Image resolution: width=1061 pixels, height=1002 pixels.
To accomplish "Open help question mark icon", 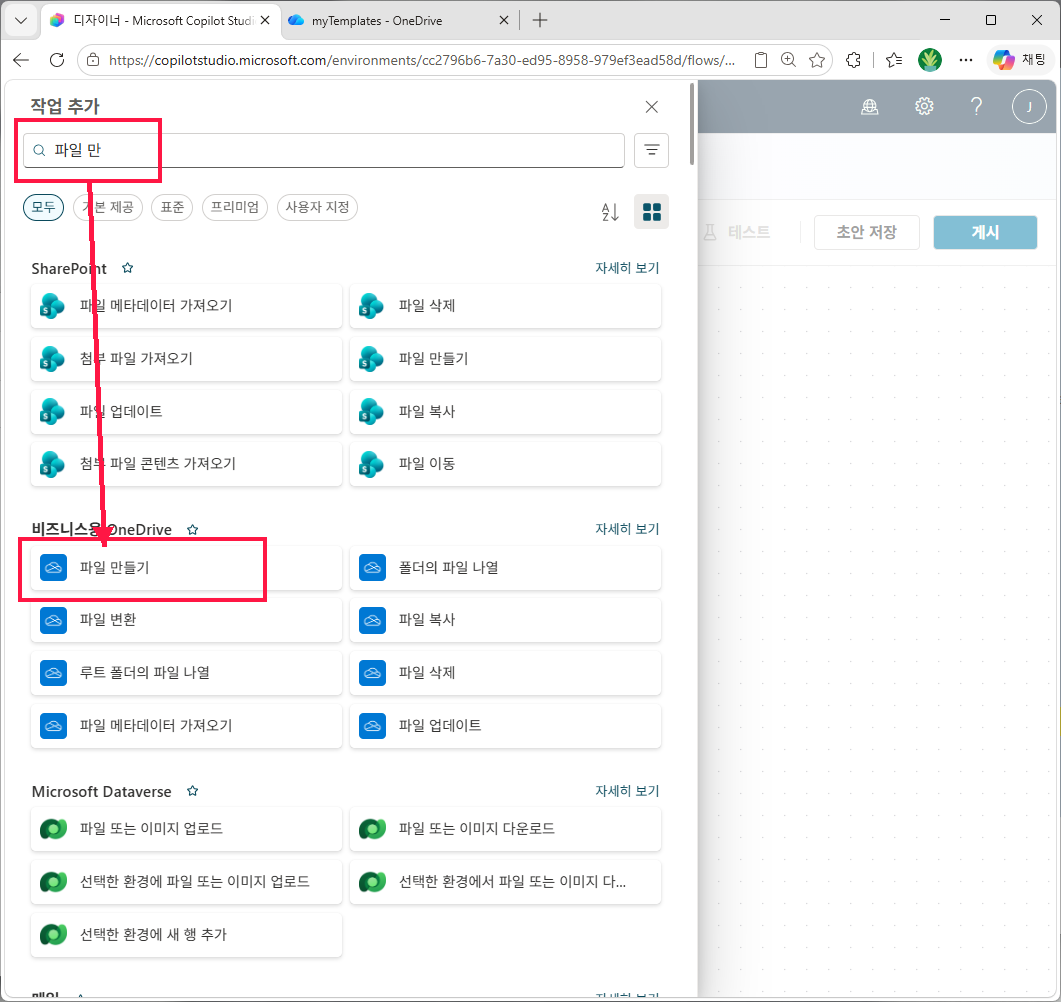I will pyautogui.click(x=976, y=106).
